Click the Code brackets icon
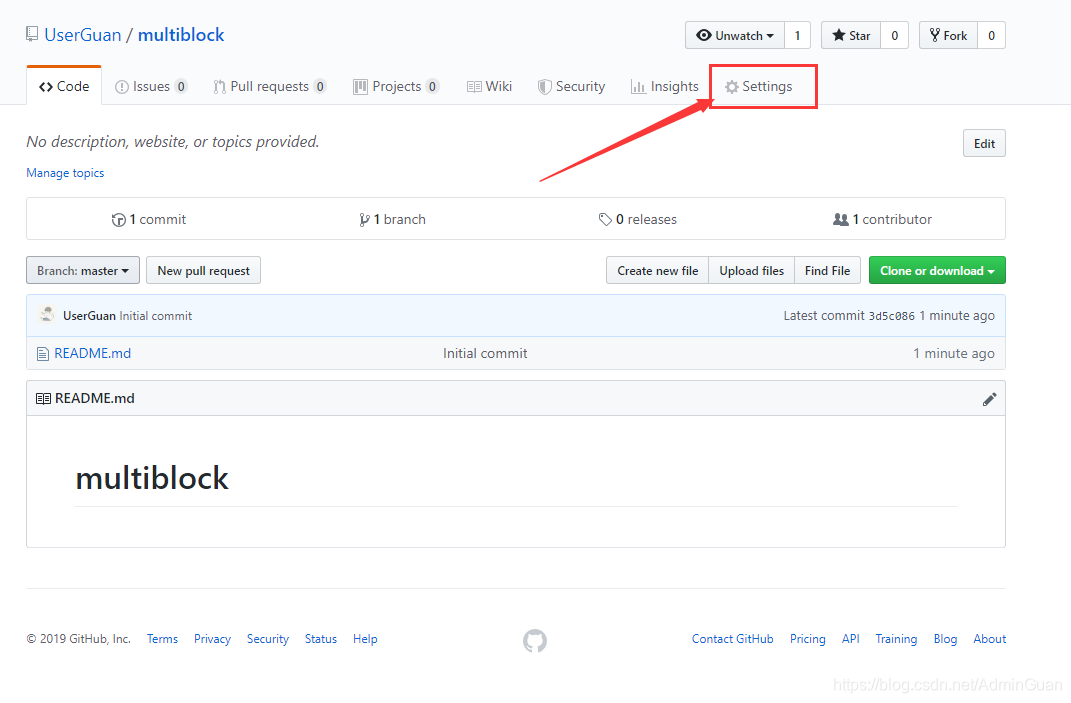This screenshot has width=1071, height=703. coord(46,87)
